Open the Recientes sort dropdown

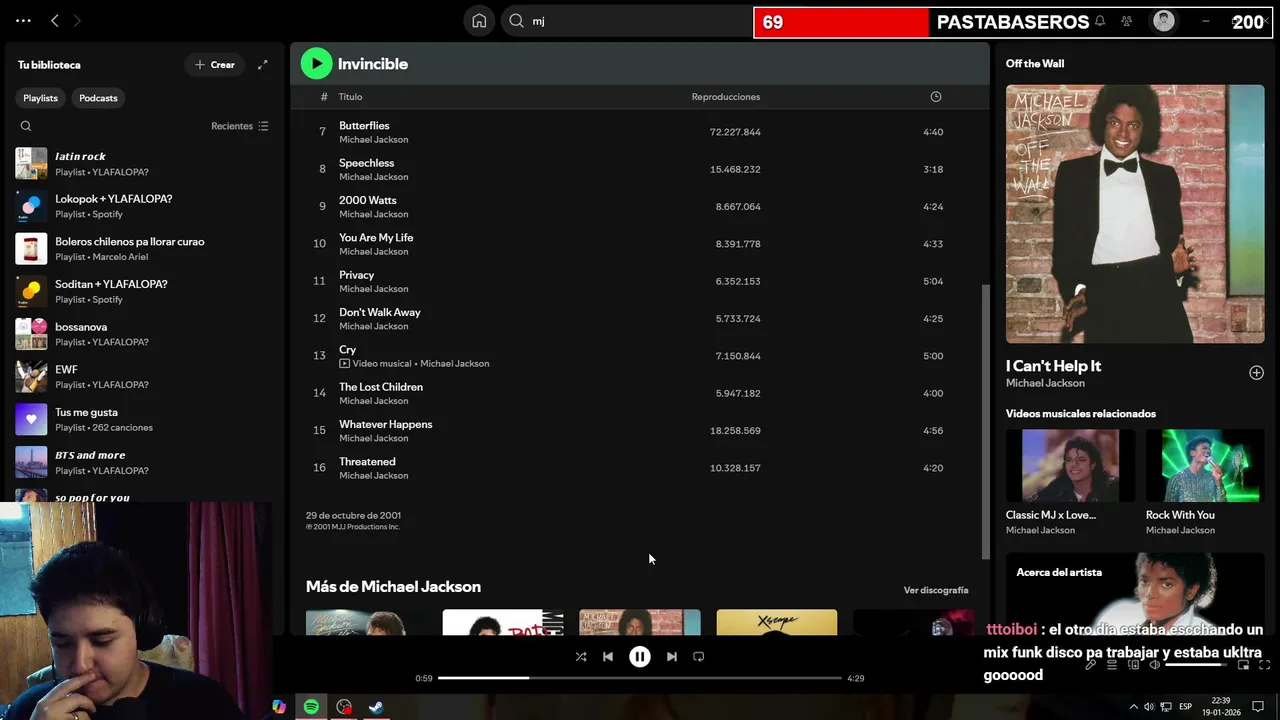pyautogui.click(x=240, y=126)
